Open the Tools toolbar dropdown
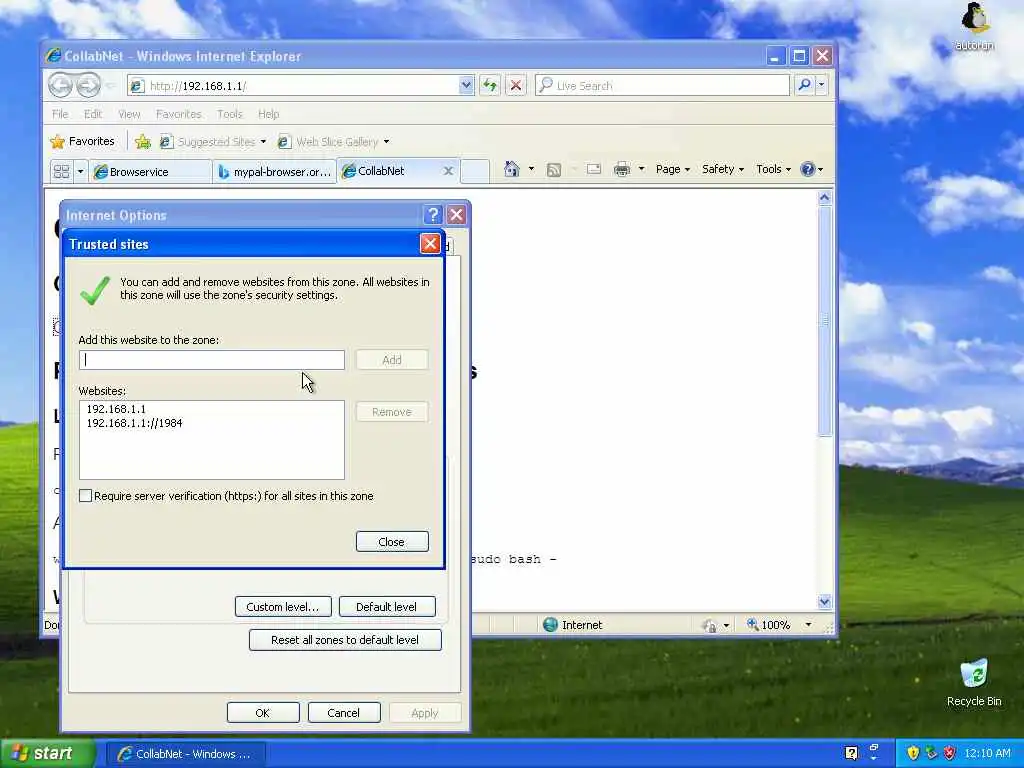The image size is (1024, 768). click(x=773, y=169)
